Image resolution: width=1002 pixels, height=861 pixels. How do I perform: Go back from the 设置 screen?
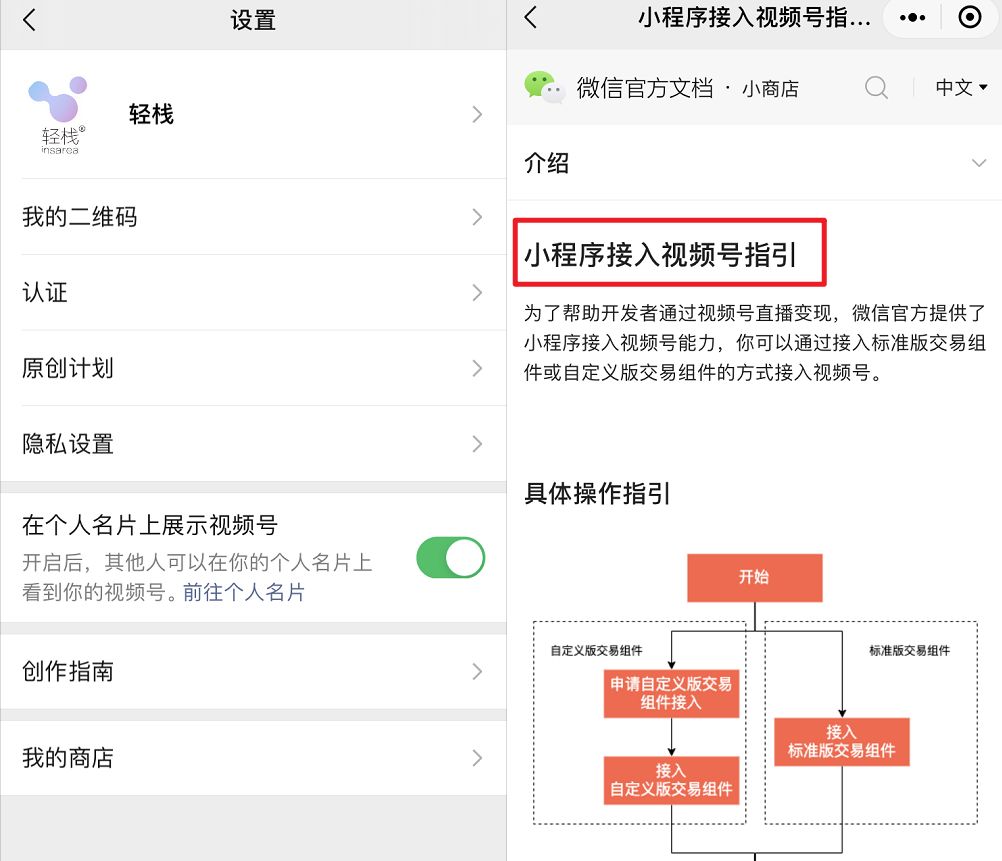click(29, 20)
